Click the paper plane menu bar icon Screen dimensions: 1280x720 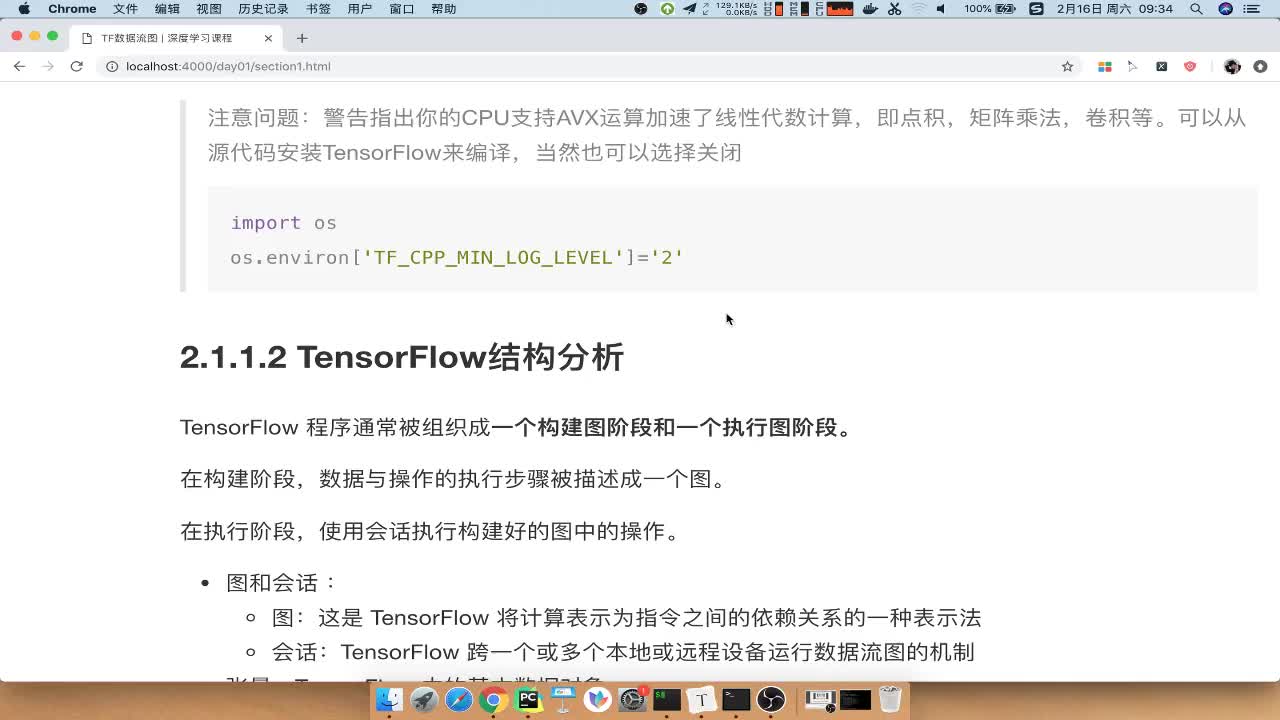click(x=690, y=9)
